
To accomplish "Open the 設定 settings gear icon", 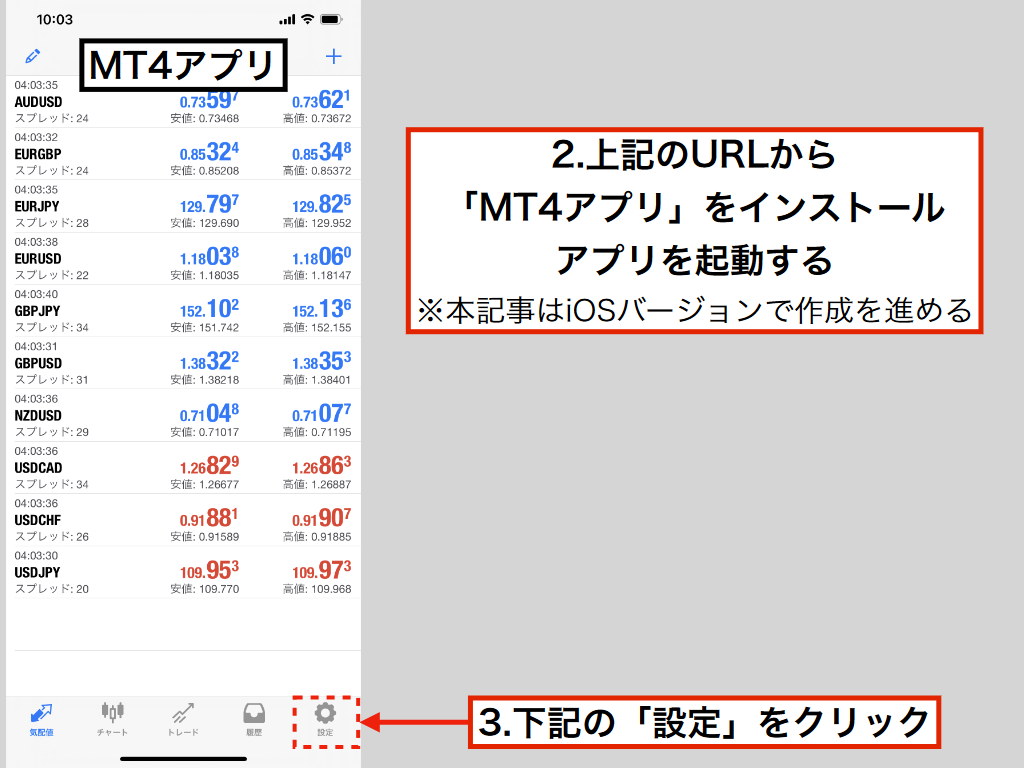I will coord(323,717).
